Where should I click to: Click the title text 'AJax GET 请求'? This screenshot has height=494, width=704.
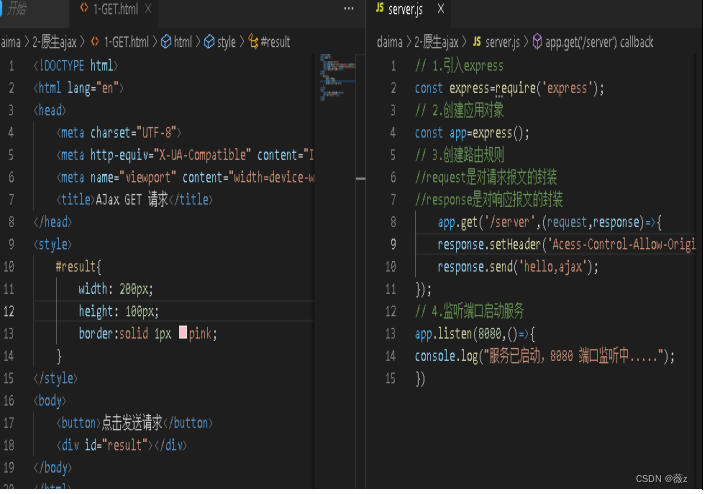coord(132,199)
